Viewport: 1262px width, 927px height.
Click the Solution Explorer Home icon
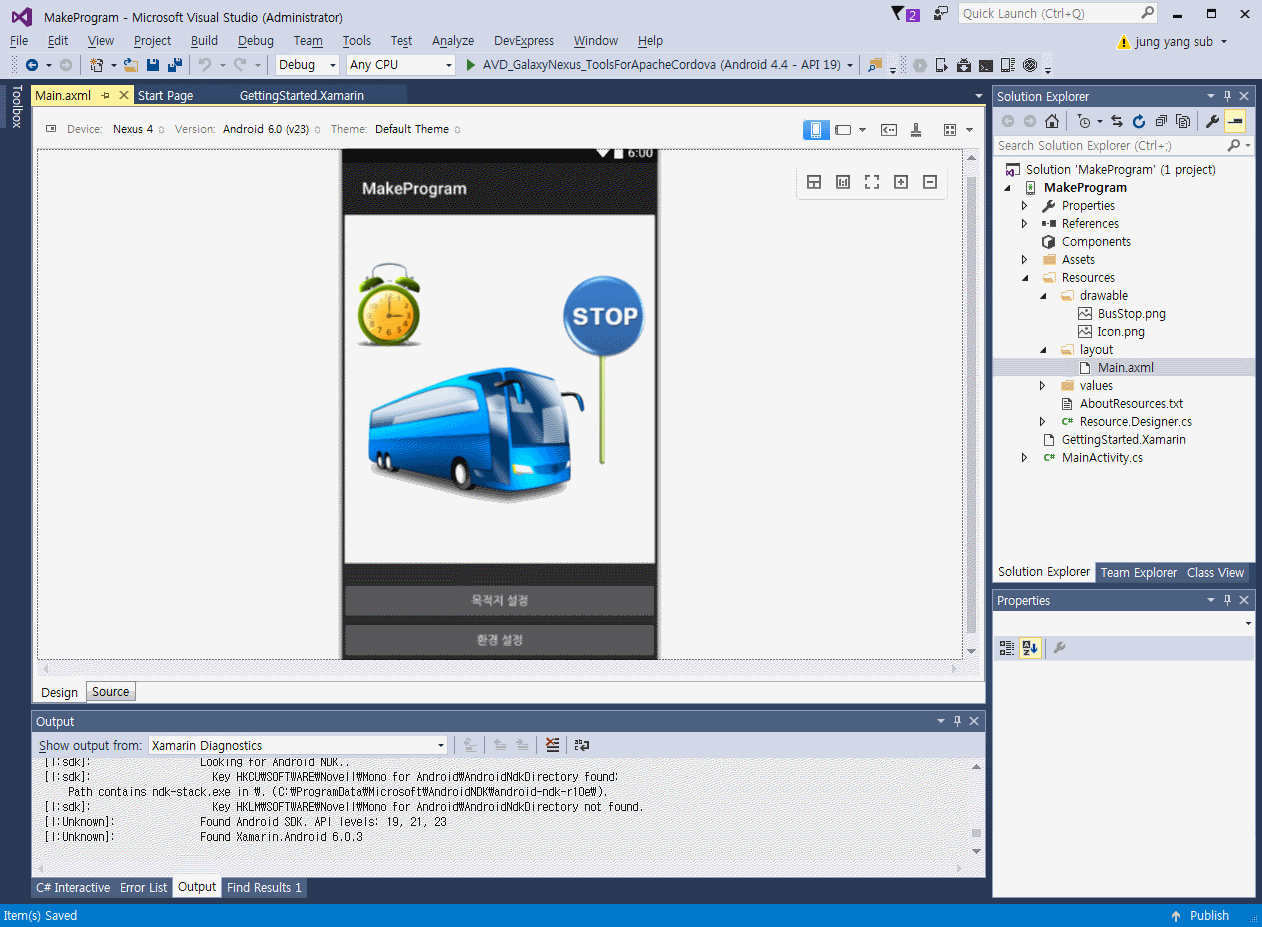click(x=1052, y=121)
